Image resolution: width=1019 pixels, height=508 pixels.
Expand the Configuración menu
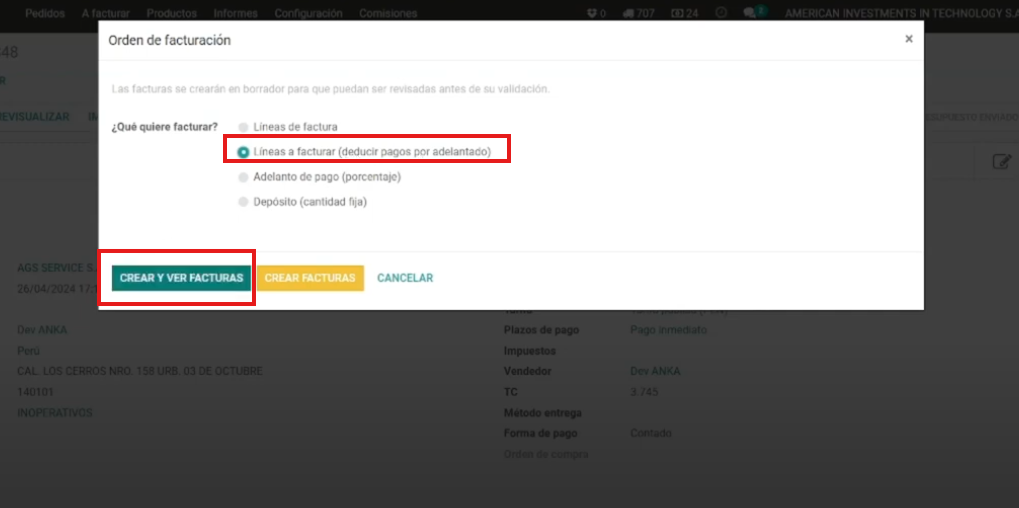click(x=308, y=13)
